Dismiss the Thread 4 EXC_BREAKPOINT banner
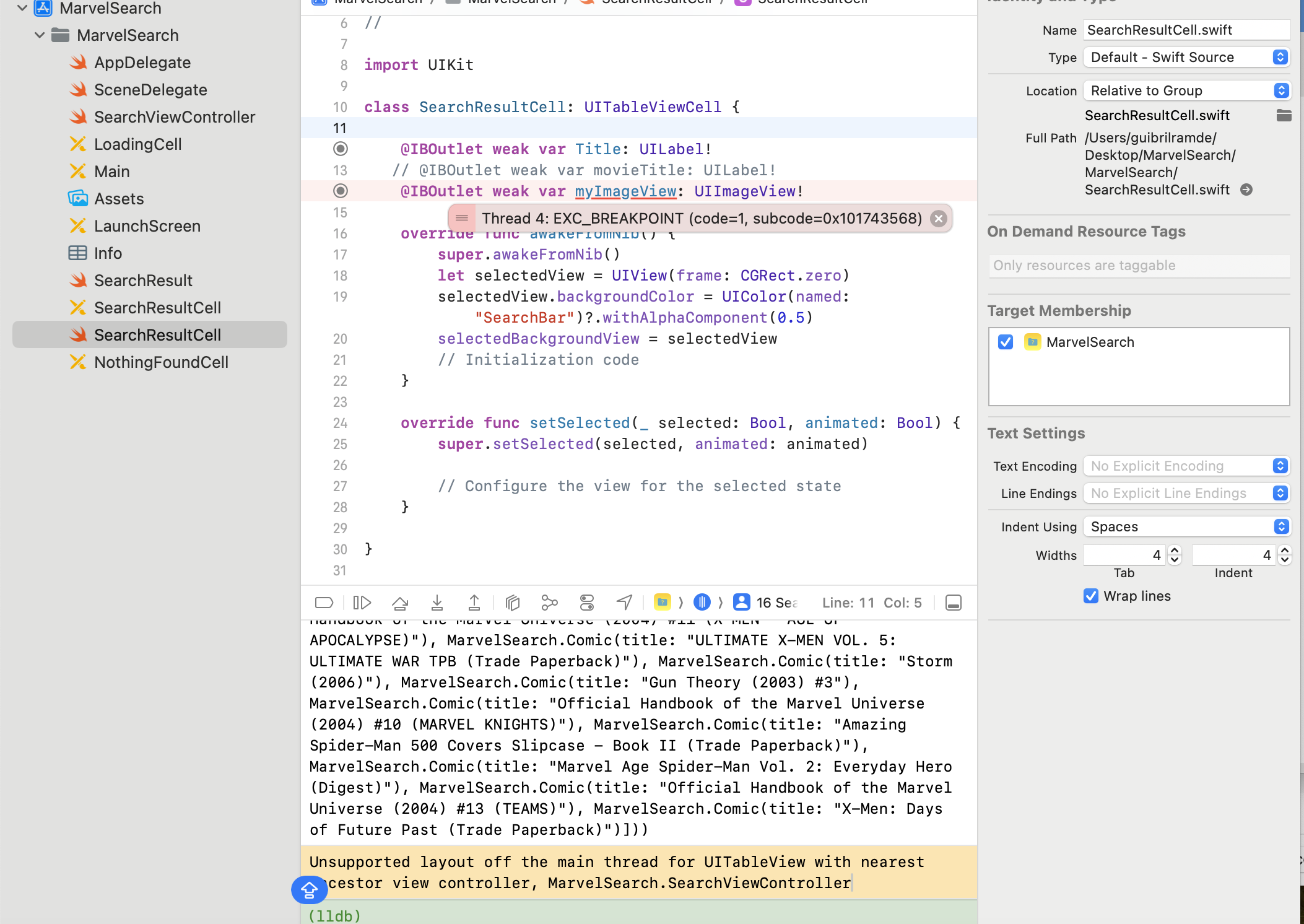The image size is (1304, 924). coord(938,218)
